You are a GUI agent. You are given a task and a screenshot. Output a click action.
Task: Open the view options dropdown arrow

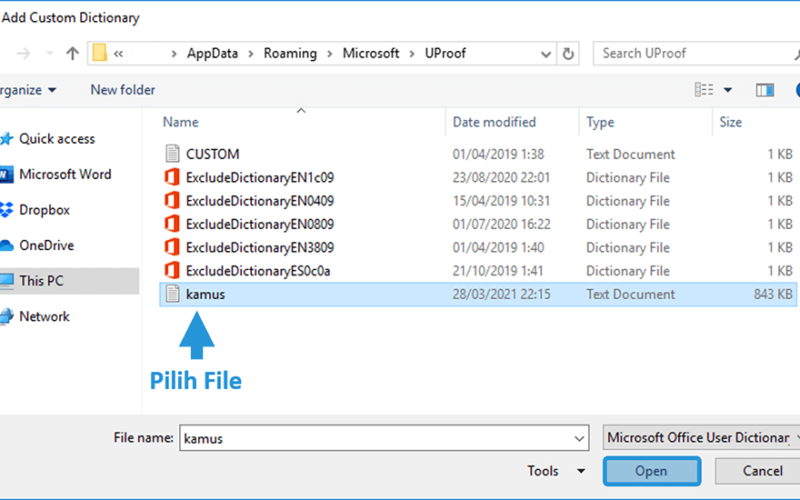tap(728, 90)
